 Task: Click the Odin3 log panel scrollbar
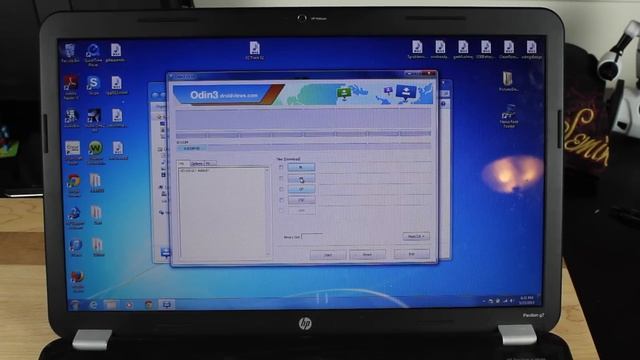pos(267,212)
